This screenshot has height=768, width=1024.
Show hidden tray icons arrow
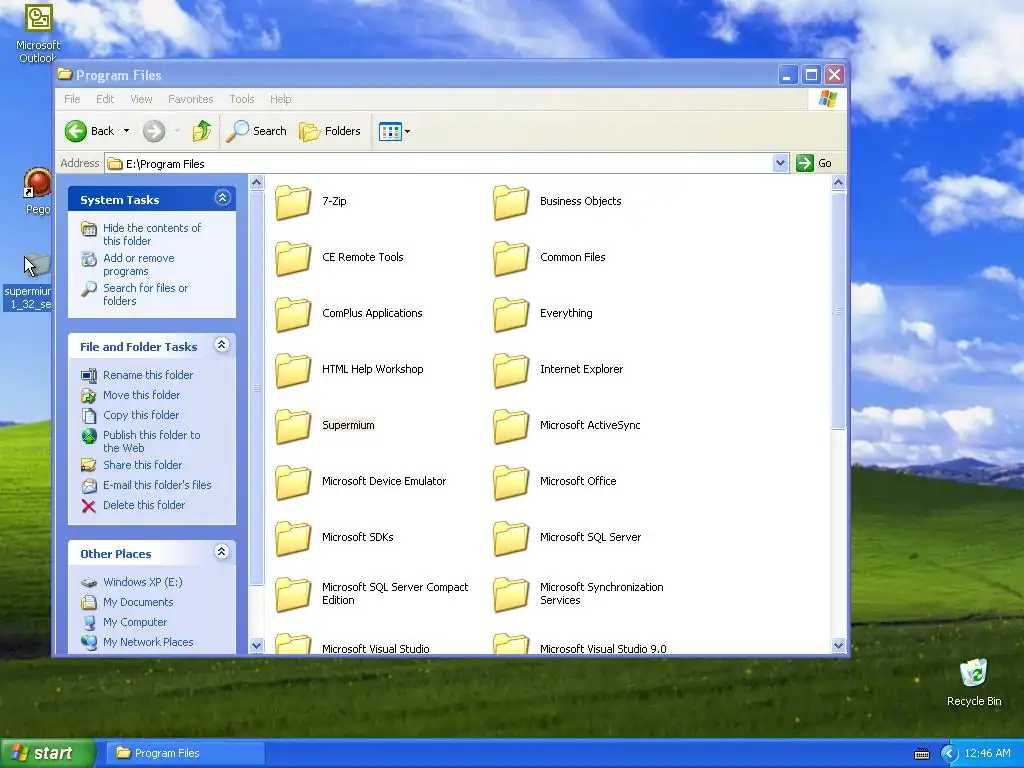tap(949, 754)
